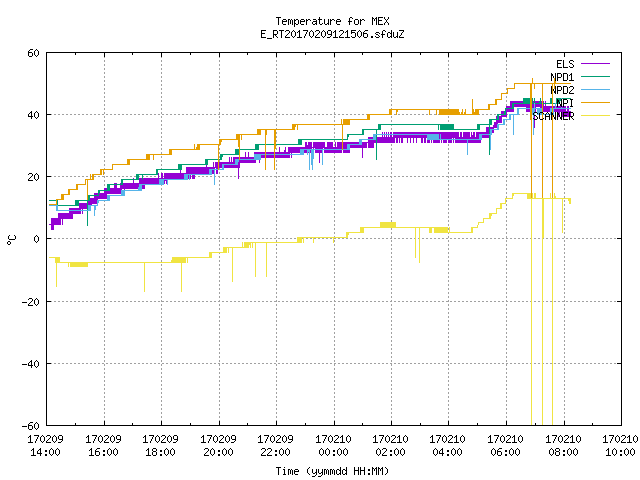Click the axis title 'Time (yymmdd HH:MM)'
The image size is (640, 480).
(332, 471)
